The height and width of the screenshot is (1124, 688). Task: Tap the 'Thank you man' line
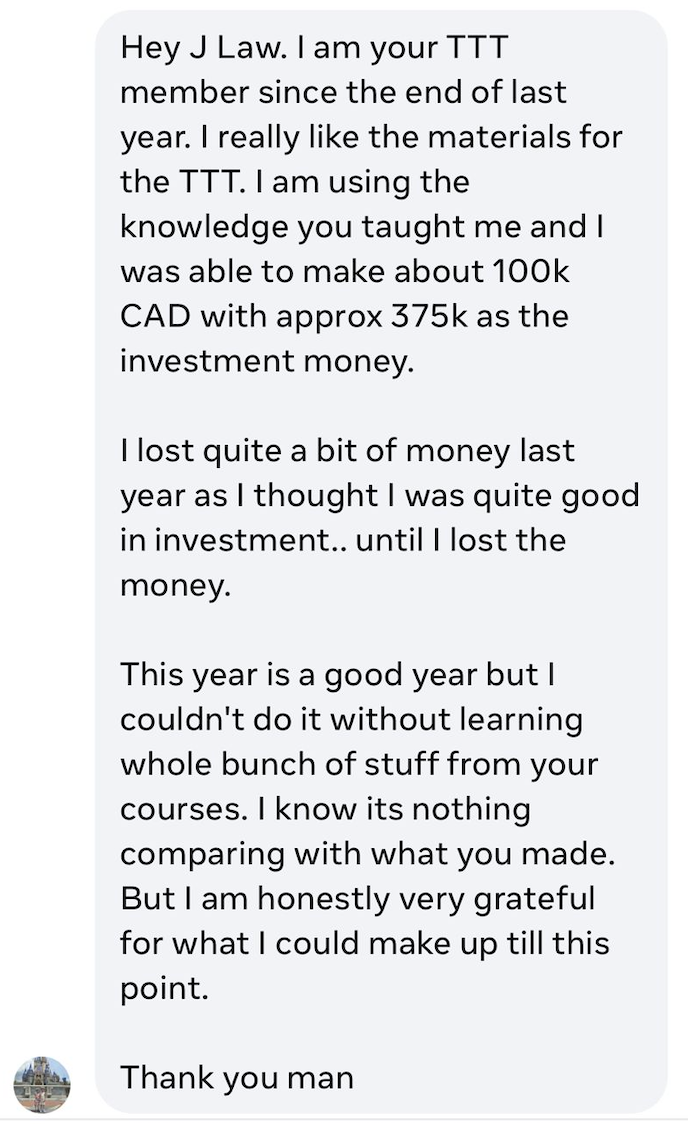237,1077
